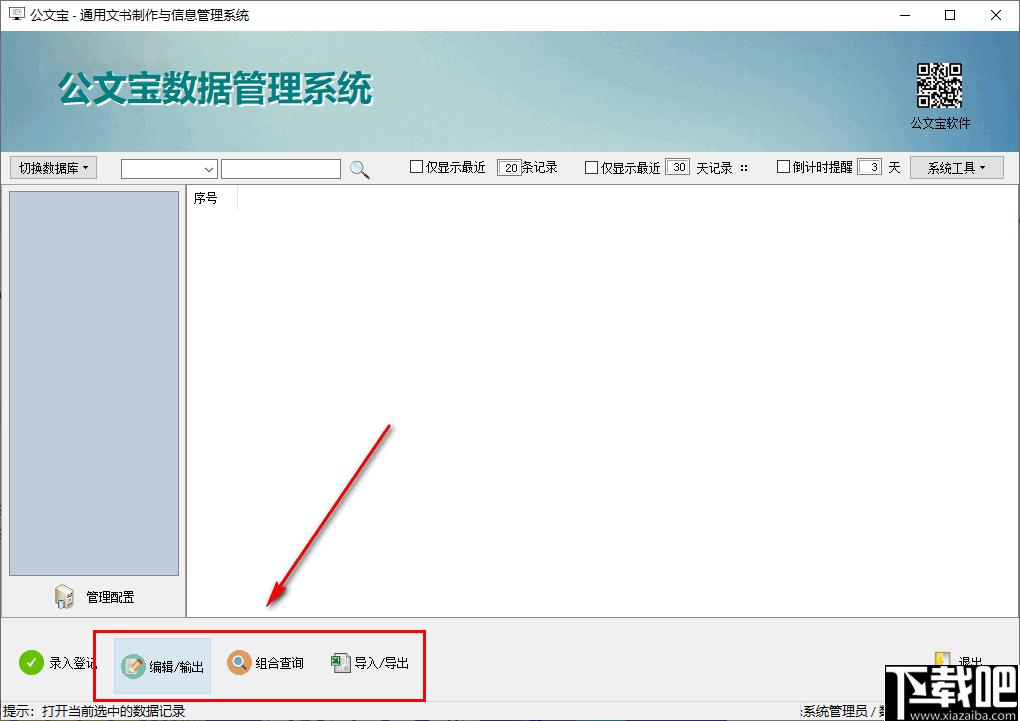
Task: Enable 仅显示最近 天记录 checkbox
Action: point(591,168)
